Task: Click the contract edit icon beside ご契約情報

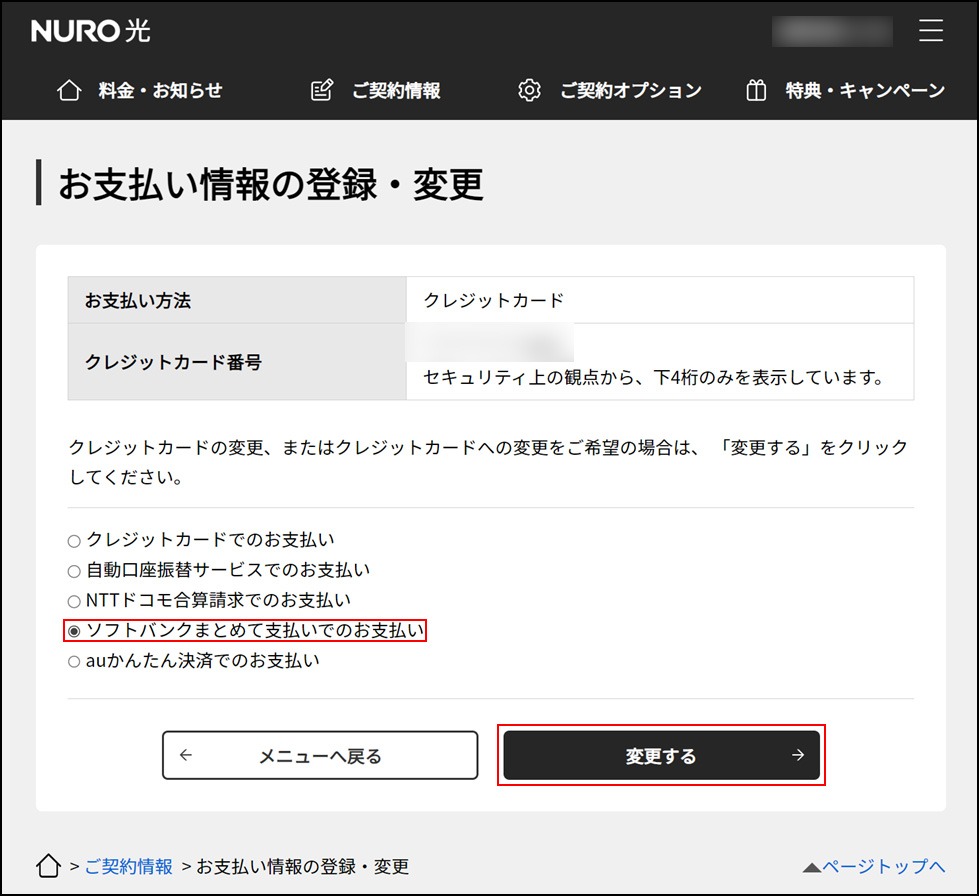Action: [x=322, y=91]
